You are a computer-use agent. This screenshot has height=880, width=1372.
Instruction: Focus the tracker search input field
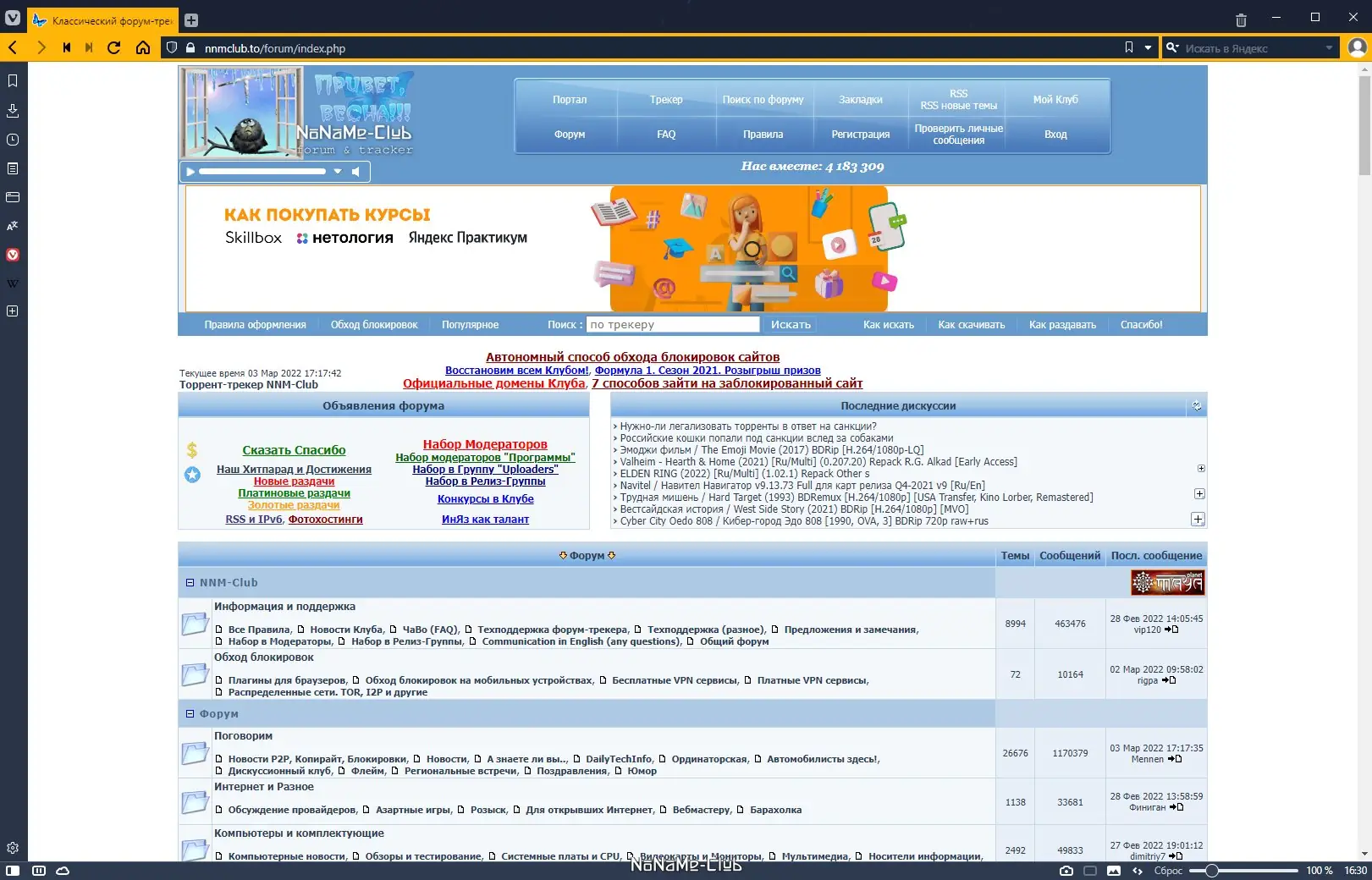point(673,325)
